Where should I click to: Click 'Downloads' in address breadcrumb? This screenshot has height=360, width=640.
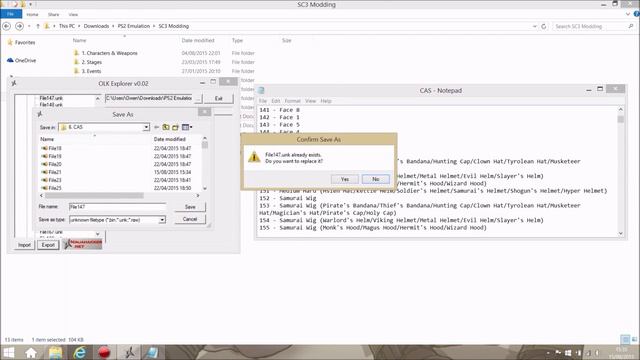(96, 26)
